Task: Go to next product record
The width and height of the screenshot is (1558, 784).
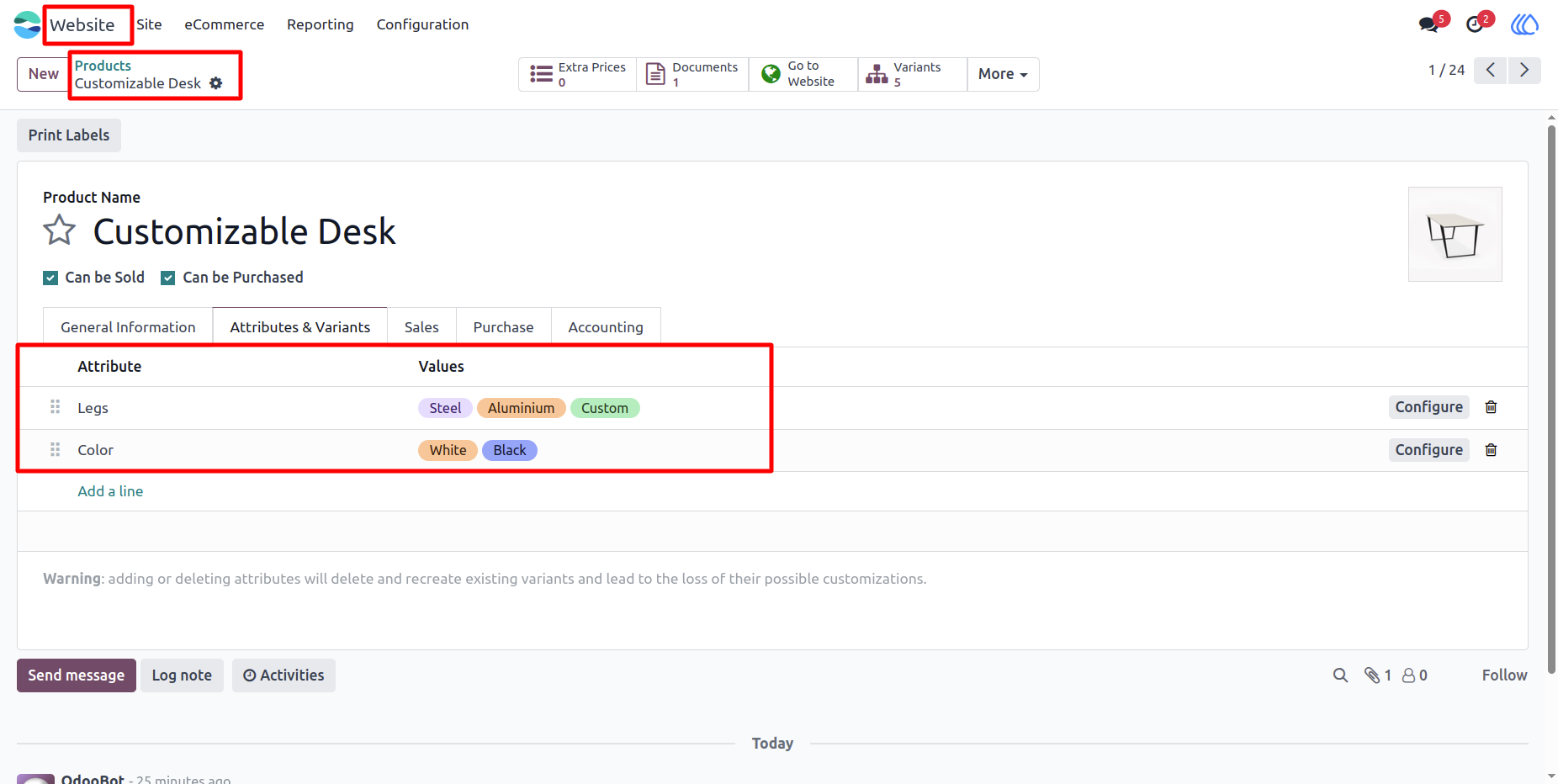Action: click(1524, 71)
